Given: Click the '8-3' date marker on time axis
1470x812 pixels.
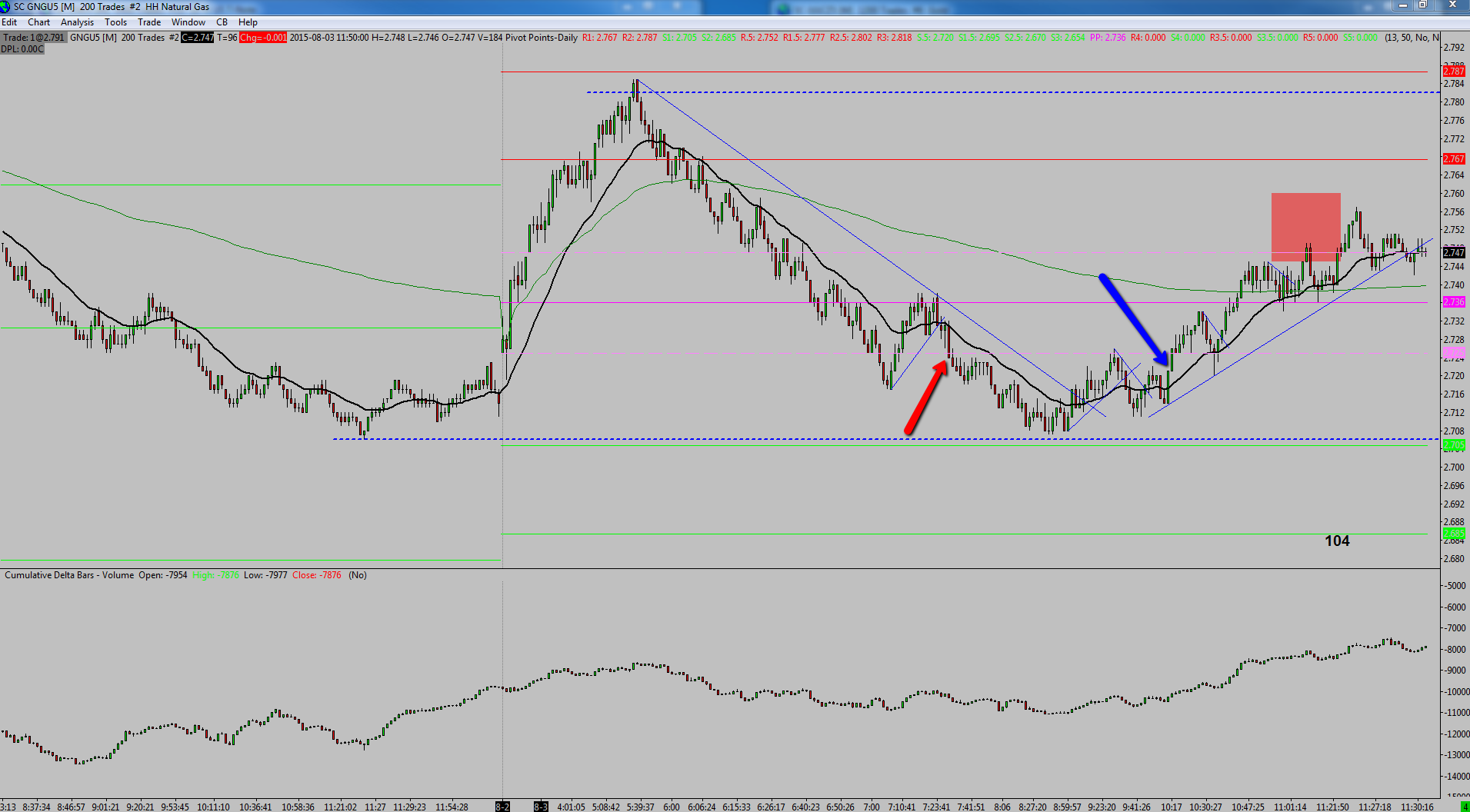Looking at the screenshot, I should pos(542,807).
